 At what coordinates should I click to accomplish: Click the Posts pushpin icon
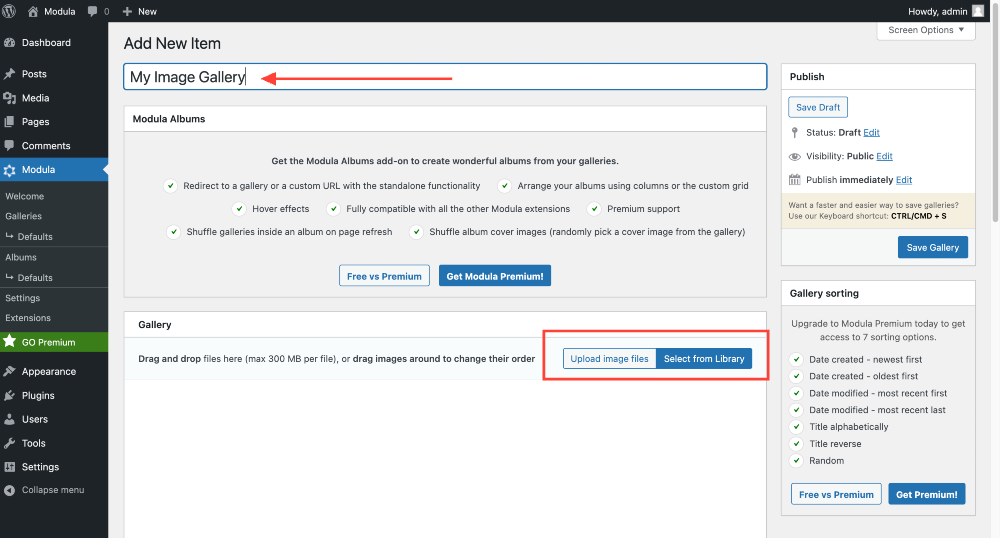pyautogui.click(x=10, y=74)
